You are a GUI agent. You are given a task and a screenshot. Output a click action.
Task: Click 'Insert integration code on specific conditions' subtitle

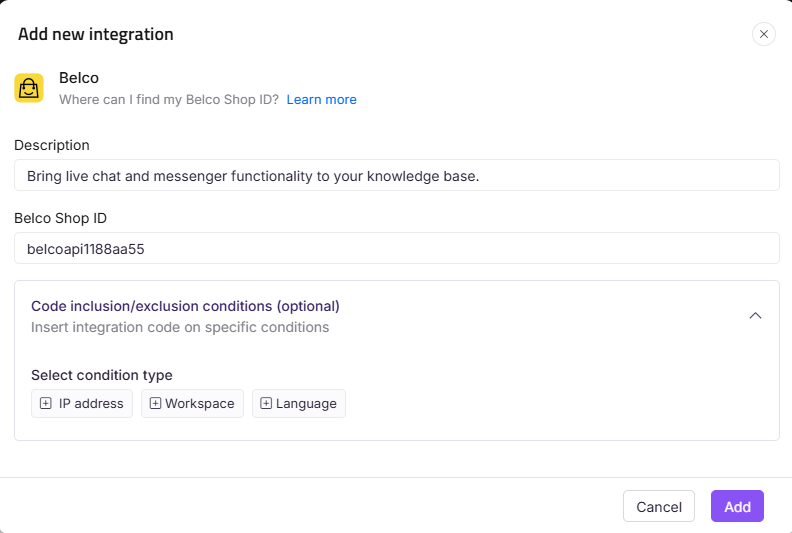pos(180,327)
